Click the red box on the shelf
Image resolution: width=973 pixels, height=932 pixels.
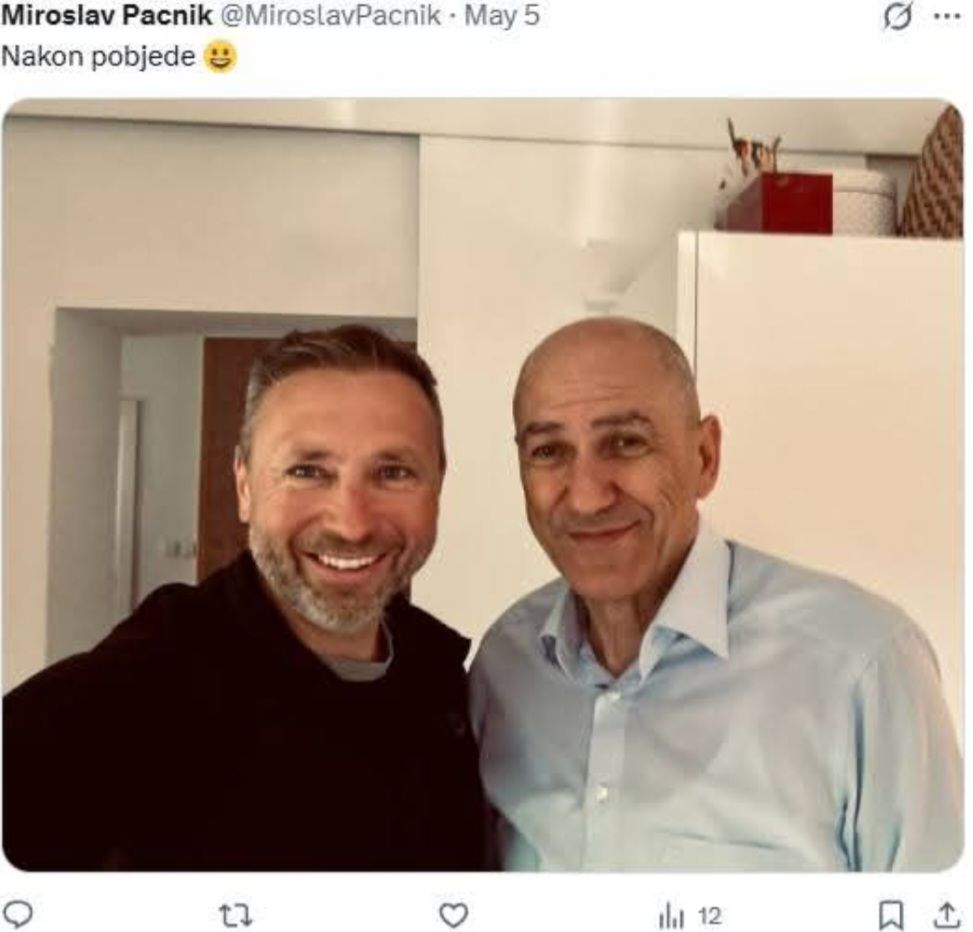tap(779, 202)
